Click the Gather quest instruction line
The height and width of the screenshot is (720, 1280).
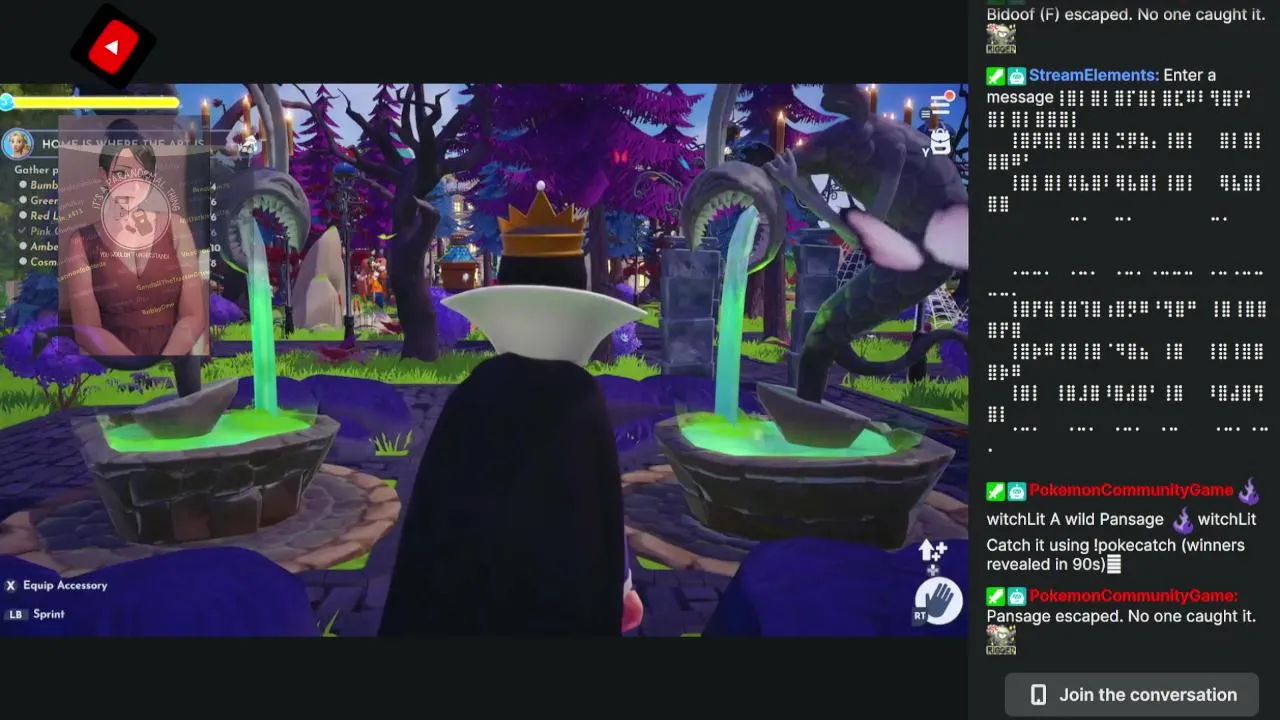[x=35, y=170]
